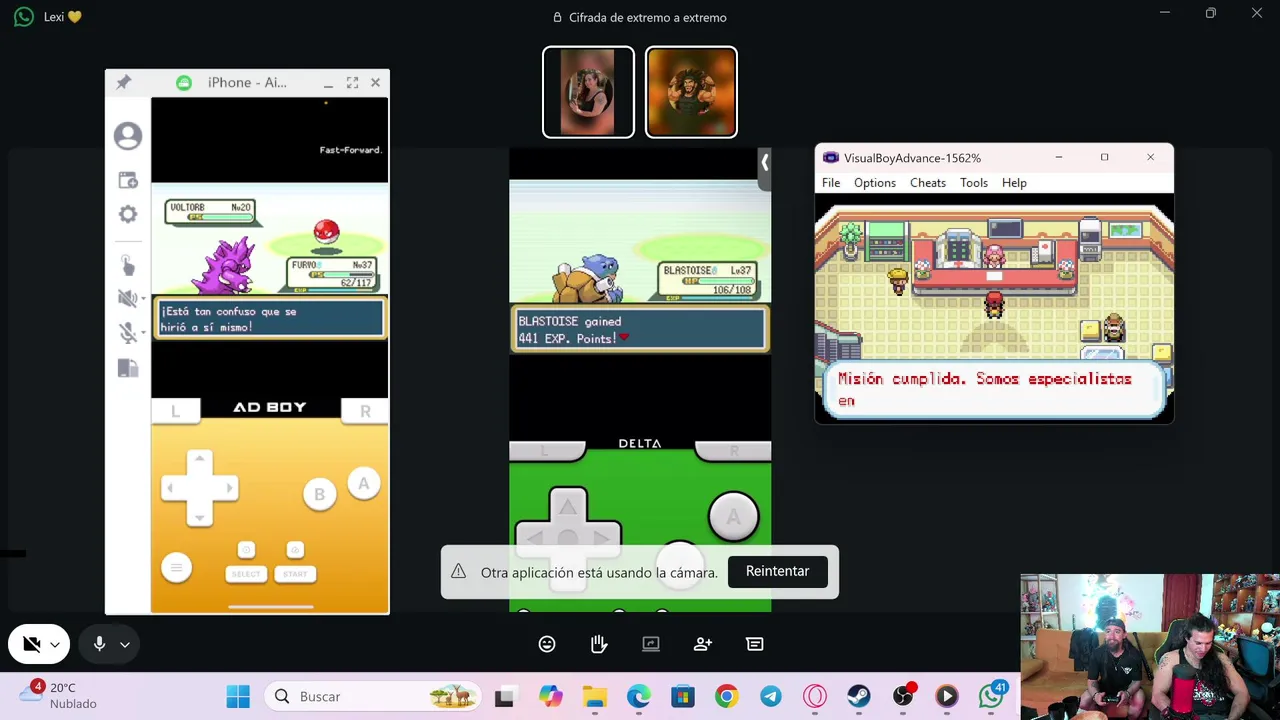Tap D-pad up on AD BOY
Image resolution: width=1280 pixels, height=720 pixels.
pyautogui.click(x=200, y=460)
